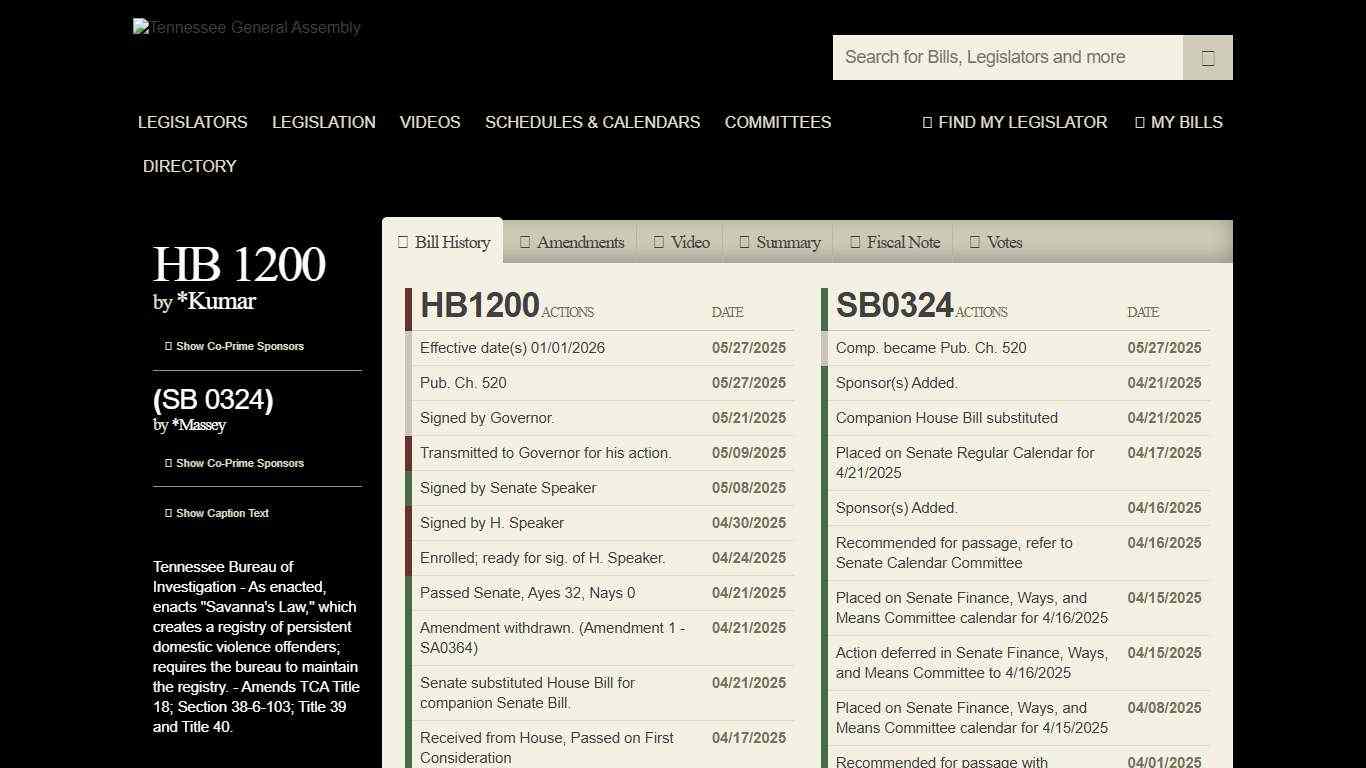Expand Show Co-Prime Sponsors for HB 1200
Viewport: 1366px width, 768px height.
(x=236, y=346)
